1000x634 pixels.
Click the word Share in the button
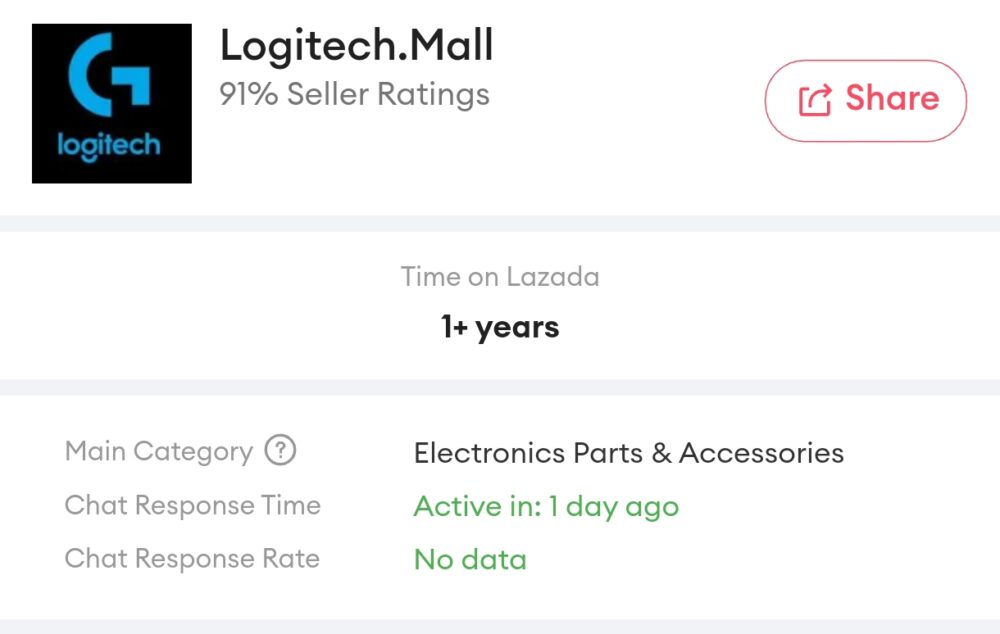[x=891, y=99]
